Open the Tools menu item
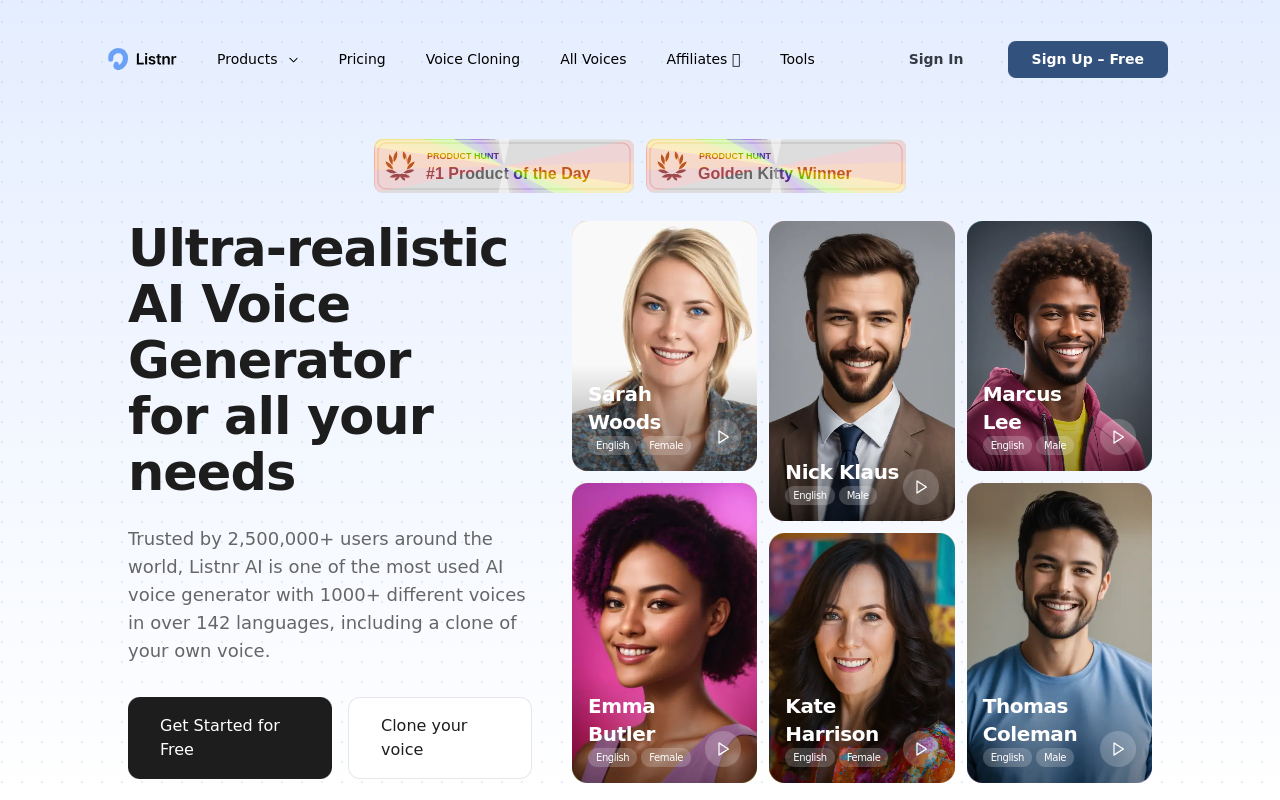1280x800 pixels. pyautogui.click(x=797, y=59)
